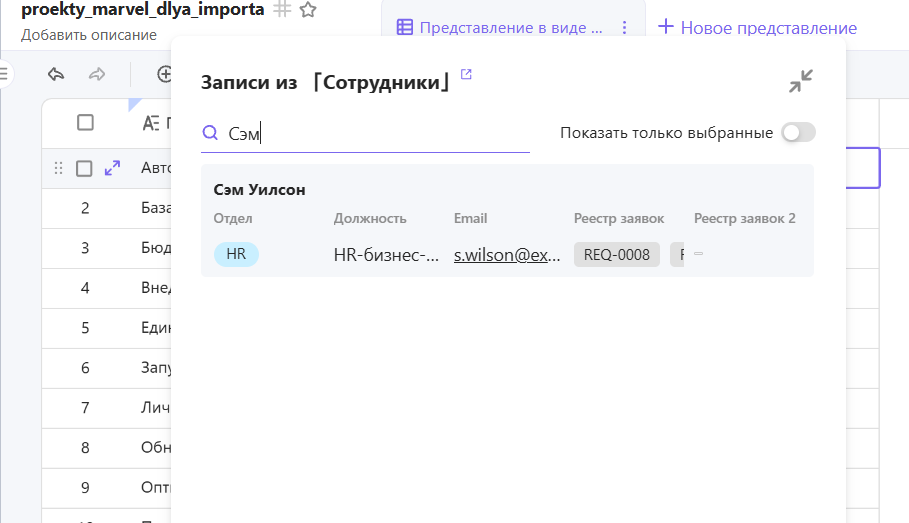Click the circled plus toolbar icon
The image size is (909, 523).
click(164, 74)
